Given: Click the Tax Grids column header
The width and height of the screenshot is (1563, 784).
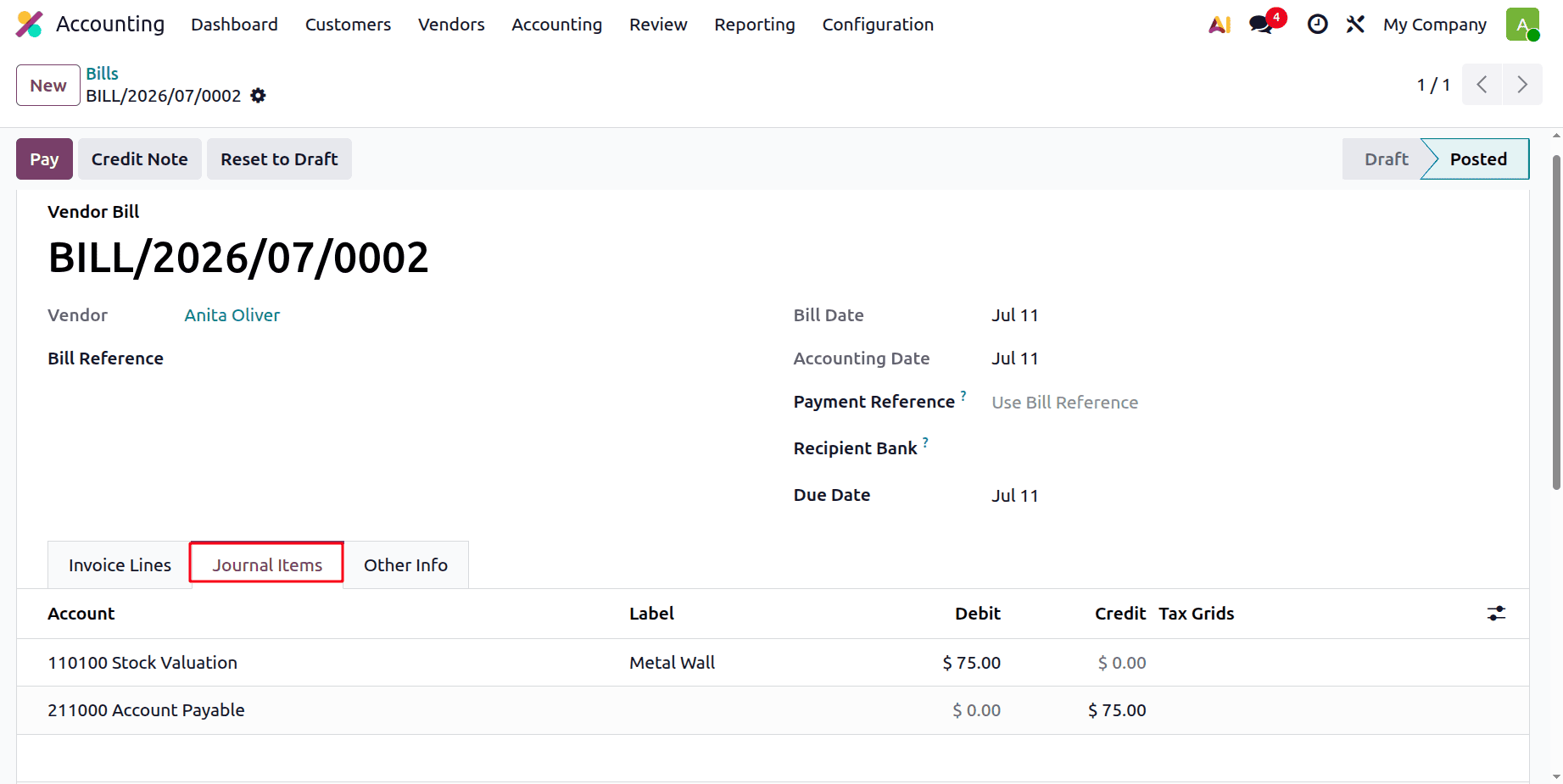Looking at the screenshot, I should pos(1197,614).
